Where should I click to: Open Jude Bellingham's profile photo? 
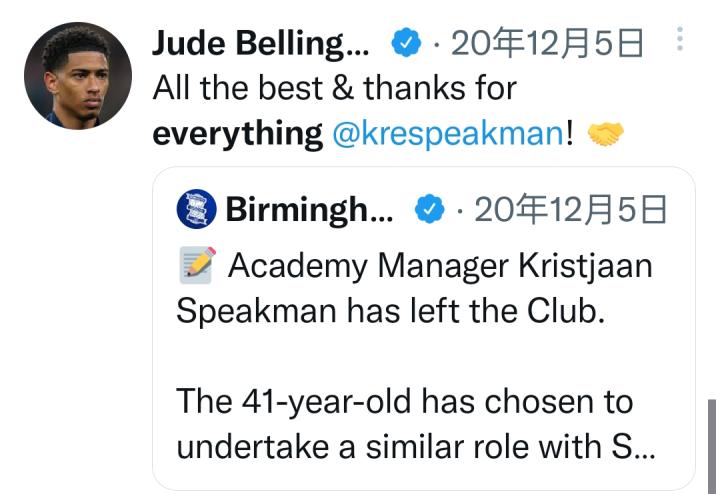click(x=77, y=77)
